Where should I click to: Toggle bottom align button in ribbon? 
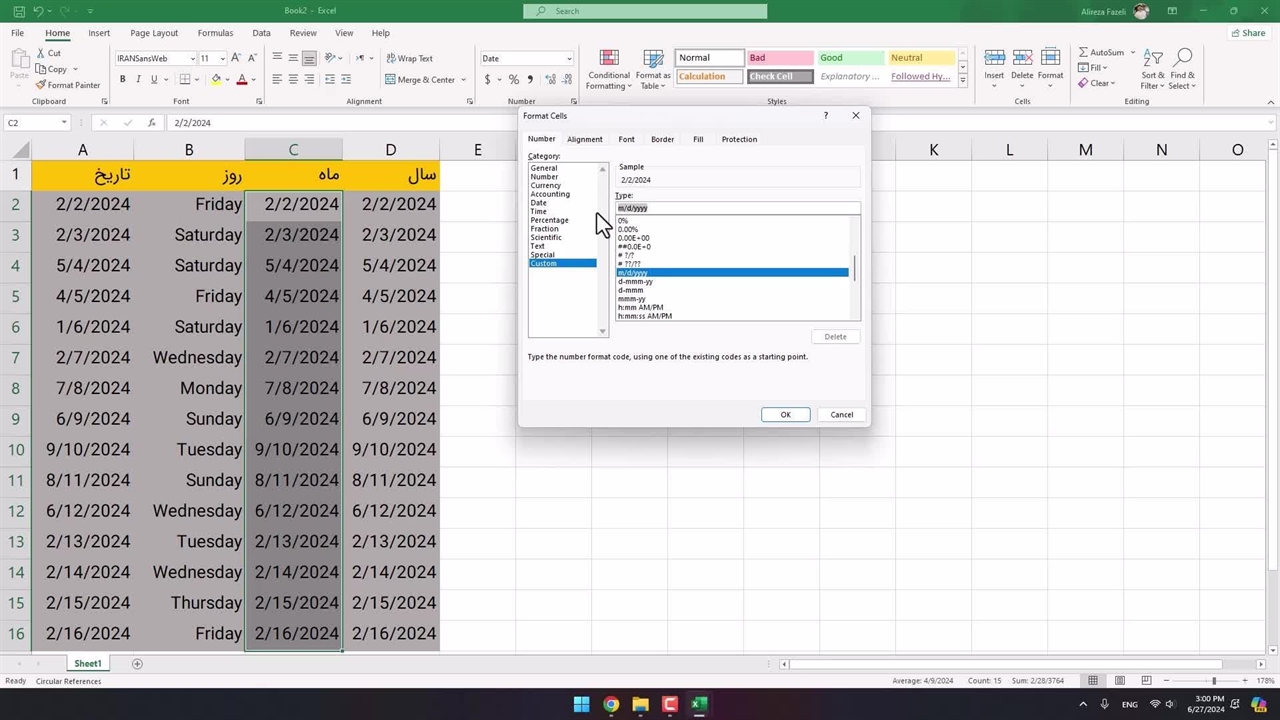pyautogui.click(x=310, y=58)
